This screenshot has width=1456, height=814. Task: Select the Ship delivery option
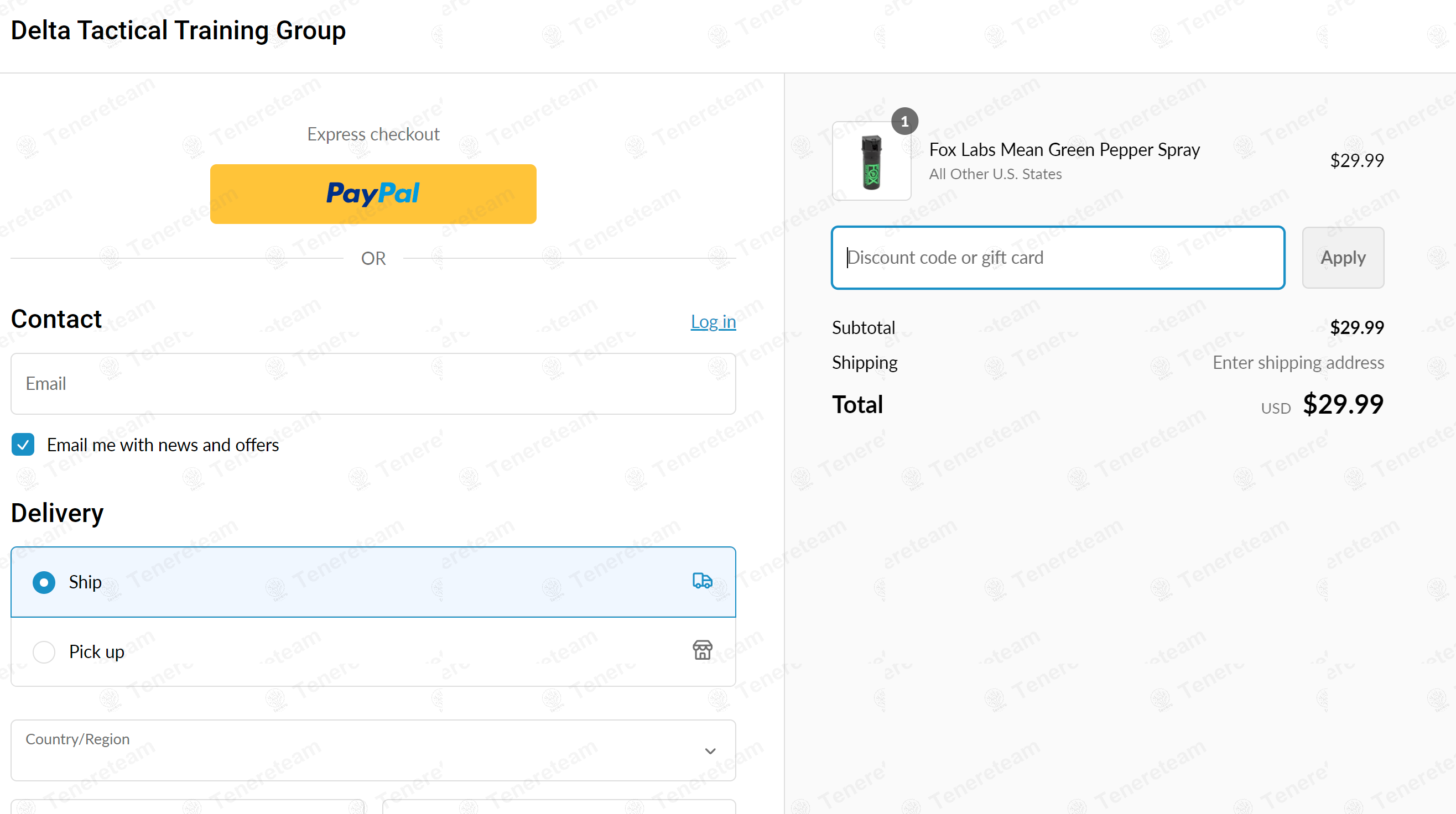[x=44, y=582]
